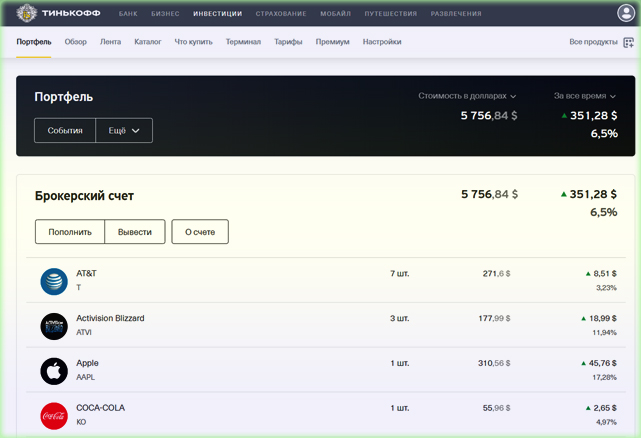Click the AT&T stock name
The image size is (641, 438).
tap(86, 273)
